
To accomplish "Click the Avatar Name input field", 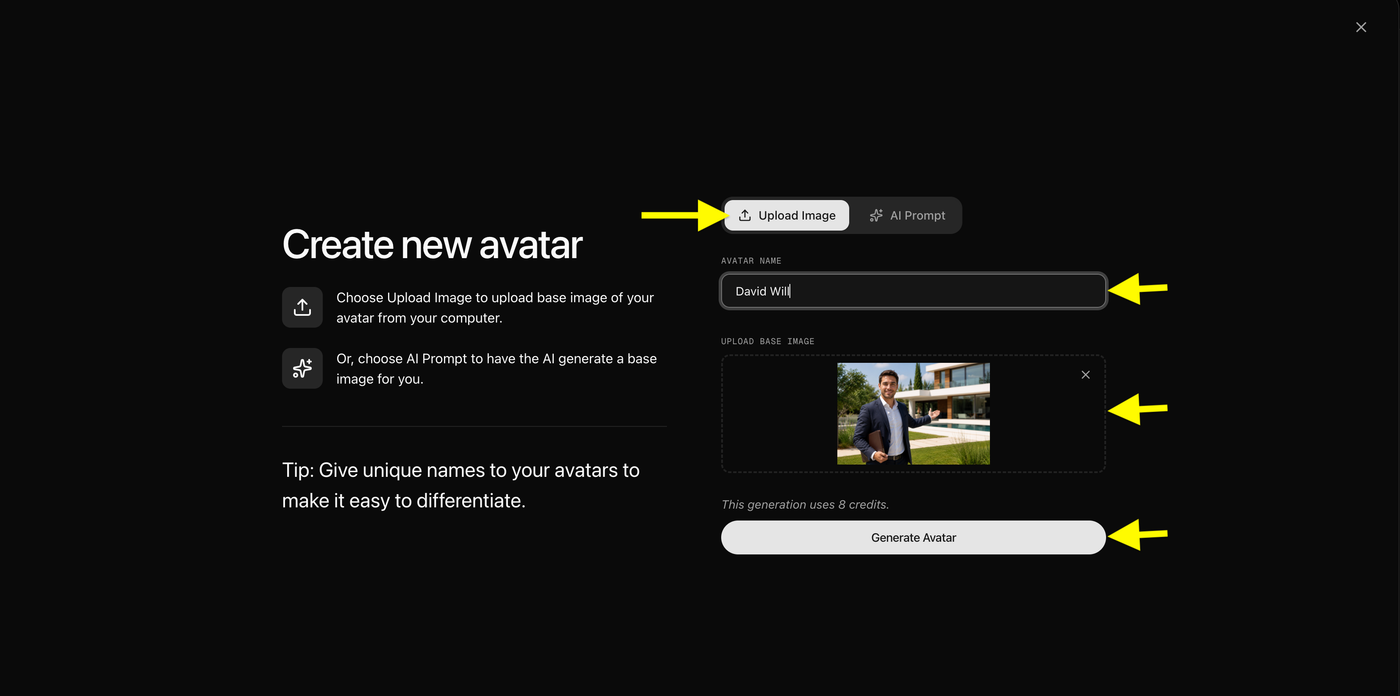I will point(913,291).
